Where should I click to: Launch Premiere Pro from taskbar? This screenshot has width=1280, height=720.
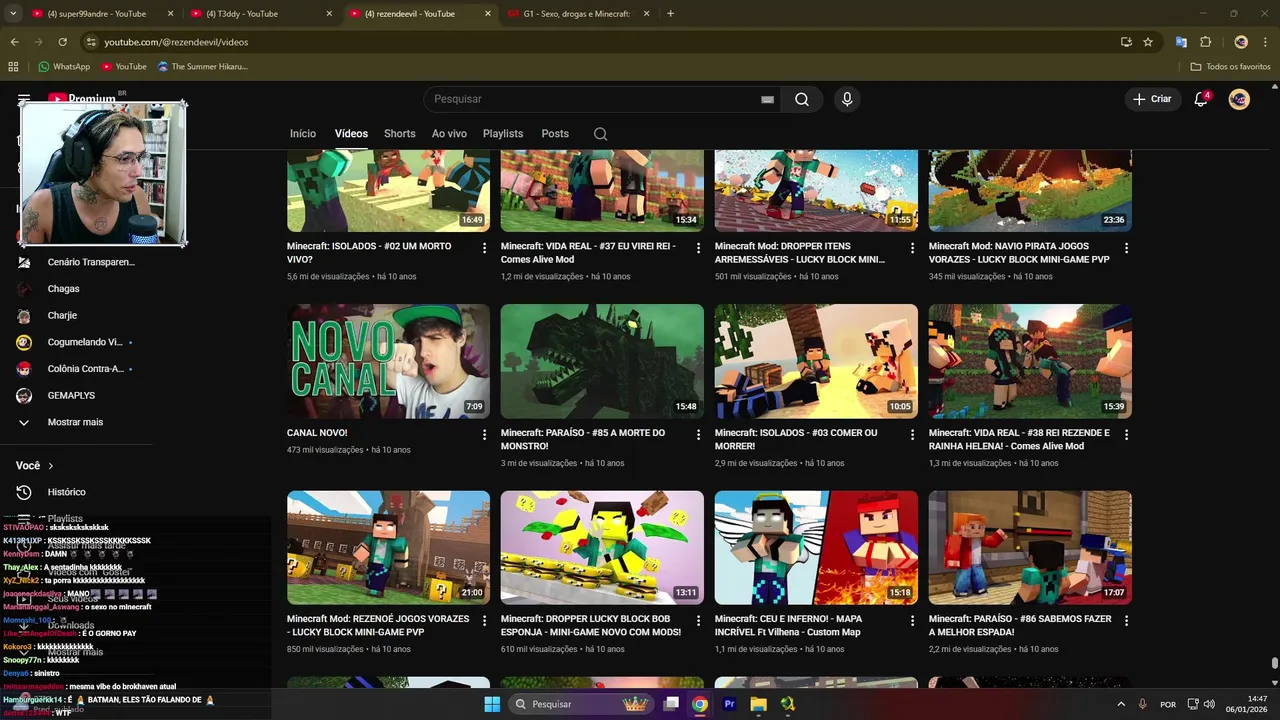[729, 704]
